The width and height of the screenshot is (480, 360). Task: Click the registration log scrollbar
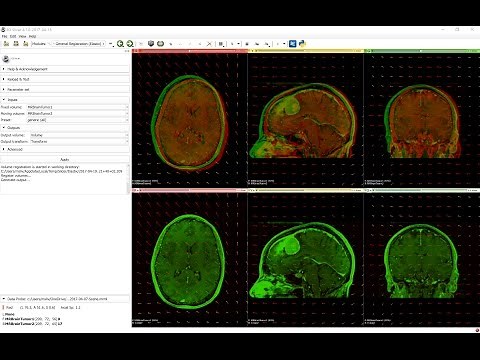coord(128,178)
